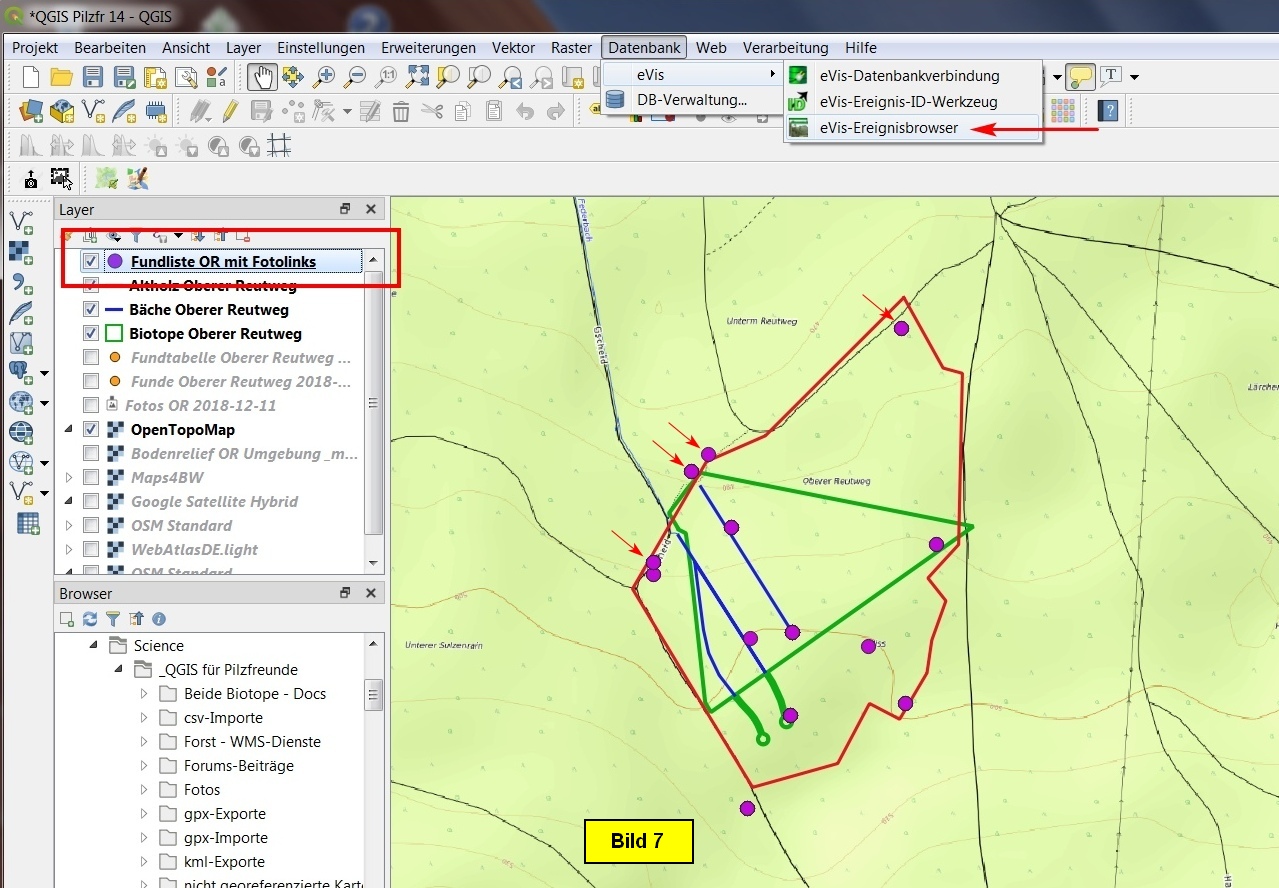Uncheck the Bäche Oberer Reutweg layer
Screen dimensions: 1279x888
(x=91, y=310)
